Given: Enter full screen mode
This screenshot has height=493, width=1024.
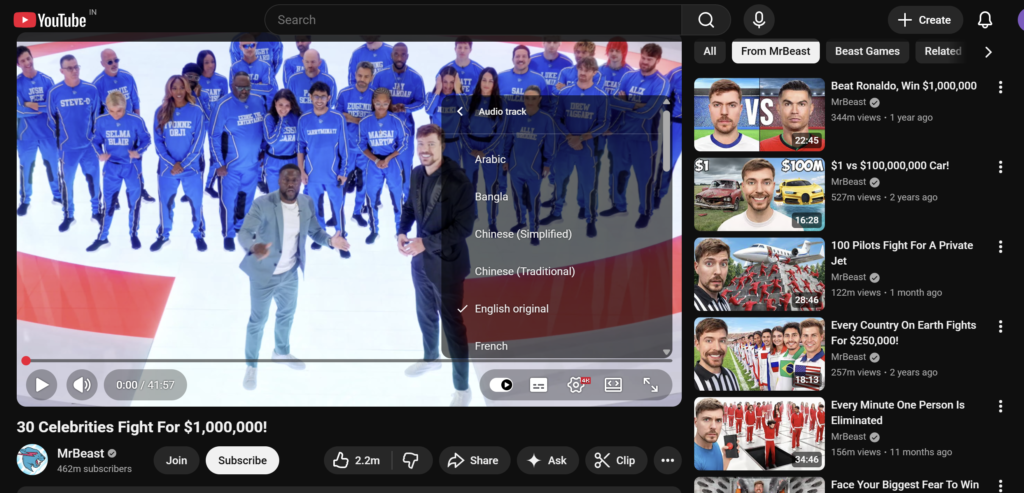Looking at the screenshot, I should pyautogui.click(x=650, y=385).
